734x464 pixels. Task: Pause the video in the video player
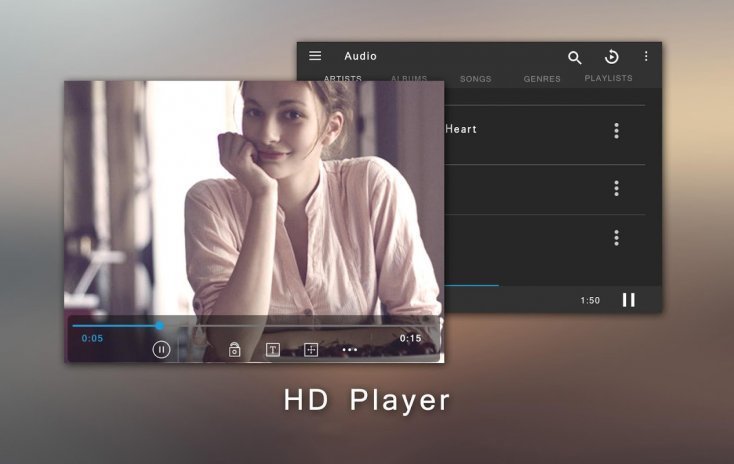click(161, 349)
